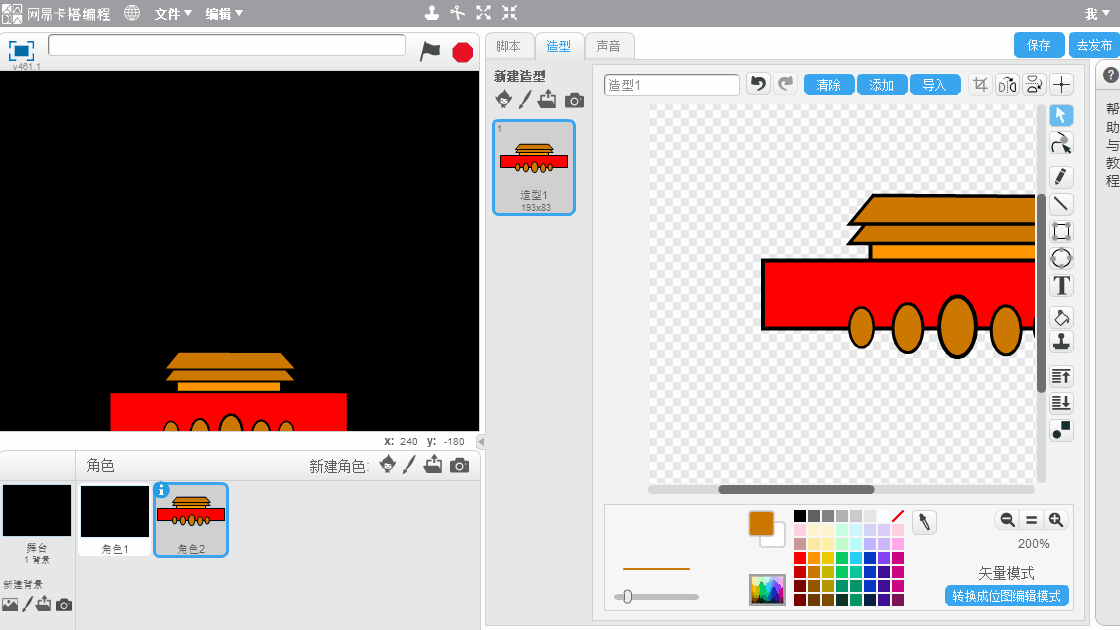The height and width of the screenshot is (630, 1120).
Task: Redo the drawing action
Action: pos(786,84)
